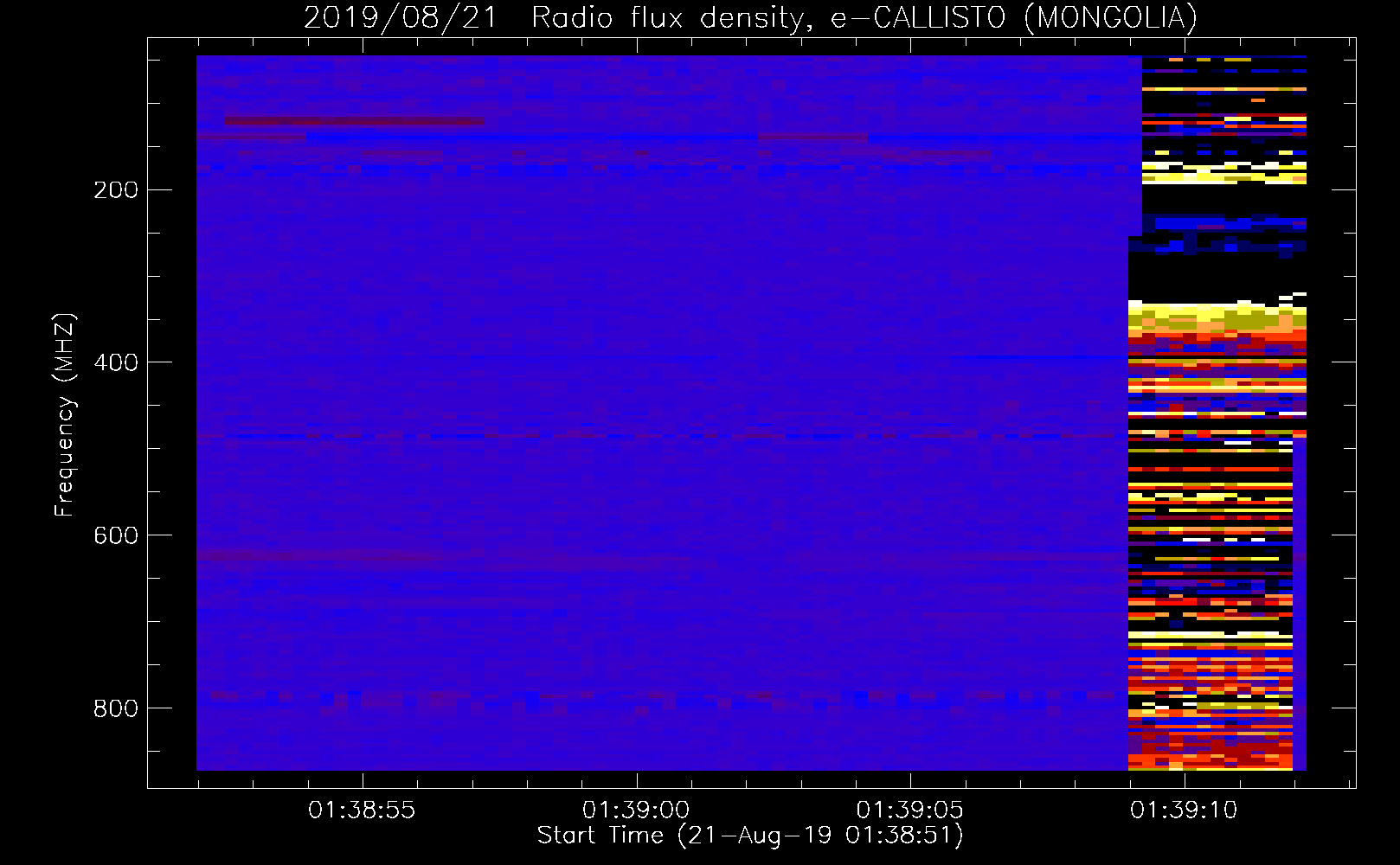Click the "400" frequency tick label
The image size is (1400, 865).
[116, 362]
